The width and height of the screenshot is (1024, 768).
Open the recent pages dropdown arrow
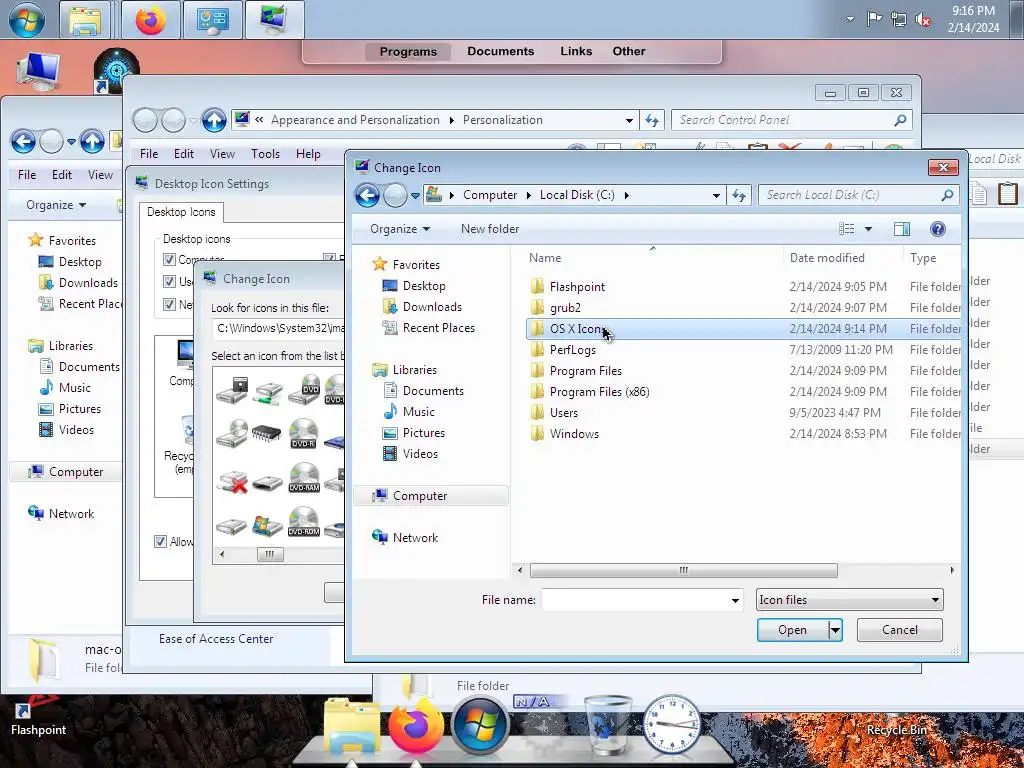coord(415,195)
